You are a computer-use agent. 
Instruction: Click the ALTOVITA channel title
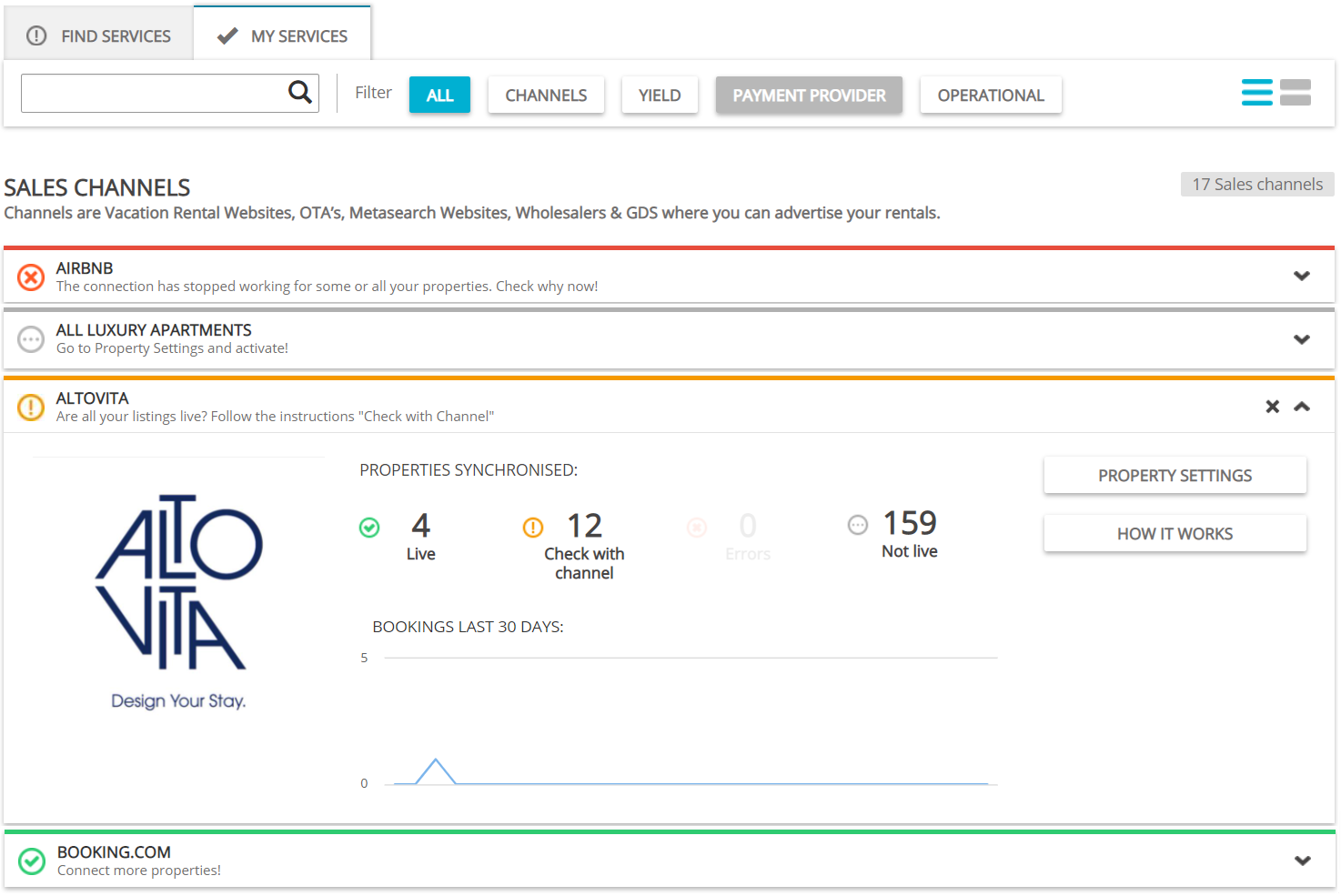click(93, 398)
